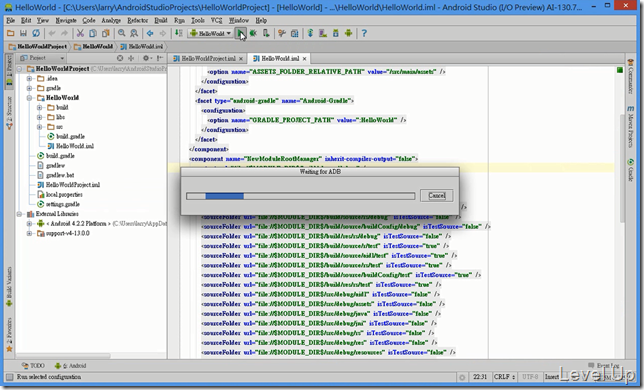Click the Undo arrow icon

click(52, 33)
